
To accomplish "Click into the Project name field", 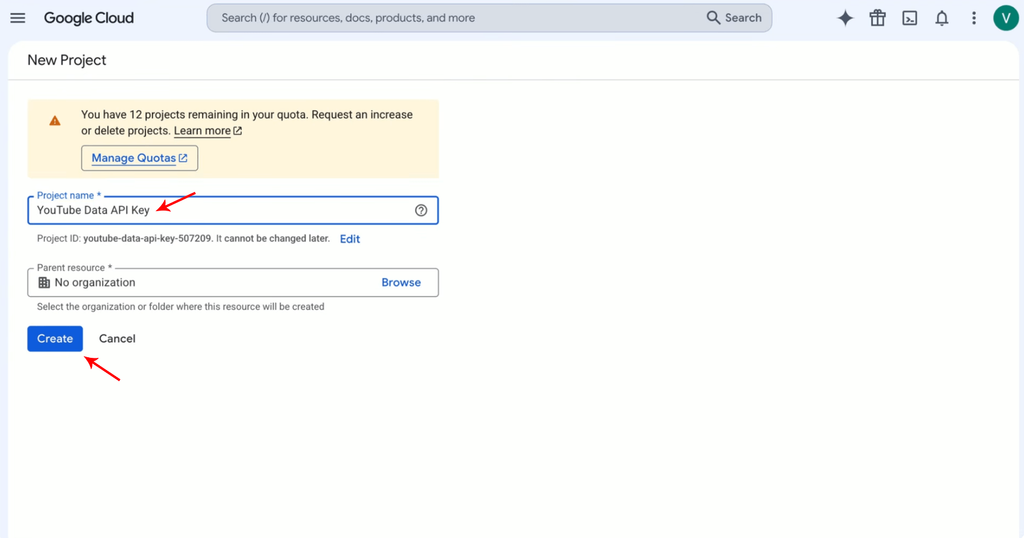I will pyautogui.click(x=233, y=210).
